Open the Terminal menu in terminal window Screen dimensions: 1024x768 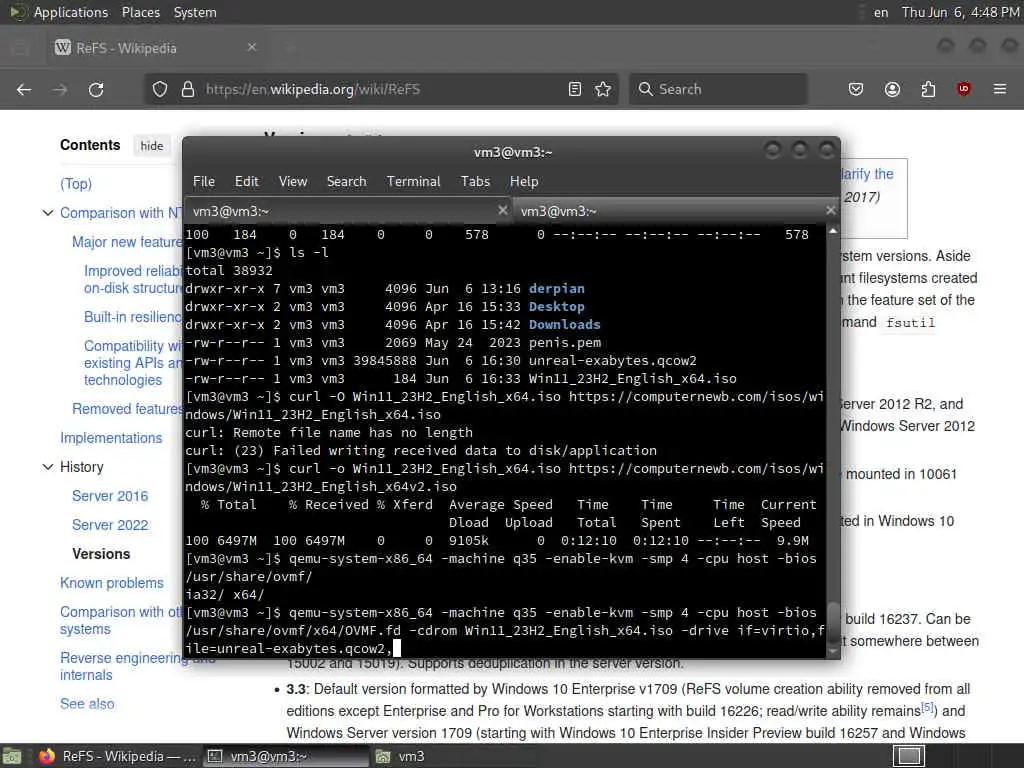(413, 182)
